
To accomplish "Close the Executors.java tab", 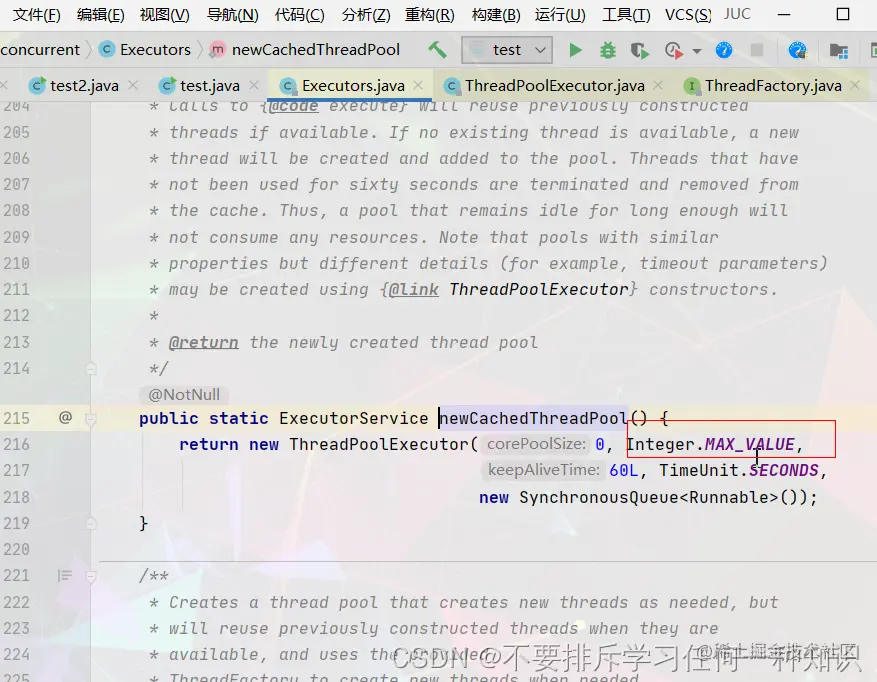I will [418, 85].
